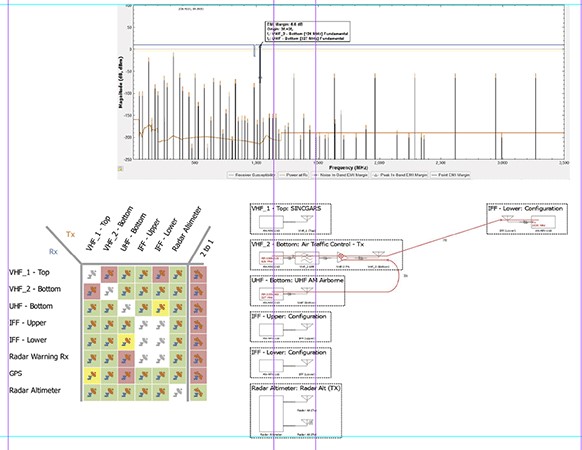Toggle Peak In-Band EMI Margin legend entry
The height and width of the screenshot is (450, 582).
click(399, 175)
